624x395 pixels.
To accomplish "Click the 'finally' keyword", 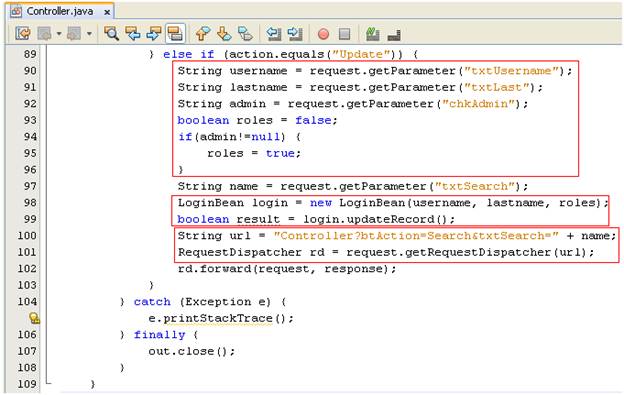I will (159, 335).
